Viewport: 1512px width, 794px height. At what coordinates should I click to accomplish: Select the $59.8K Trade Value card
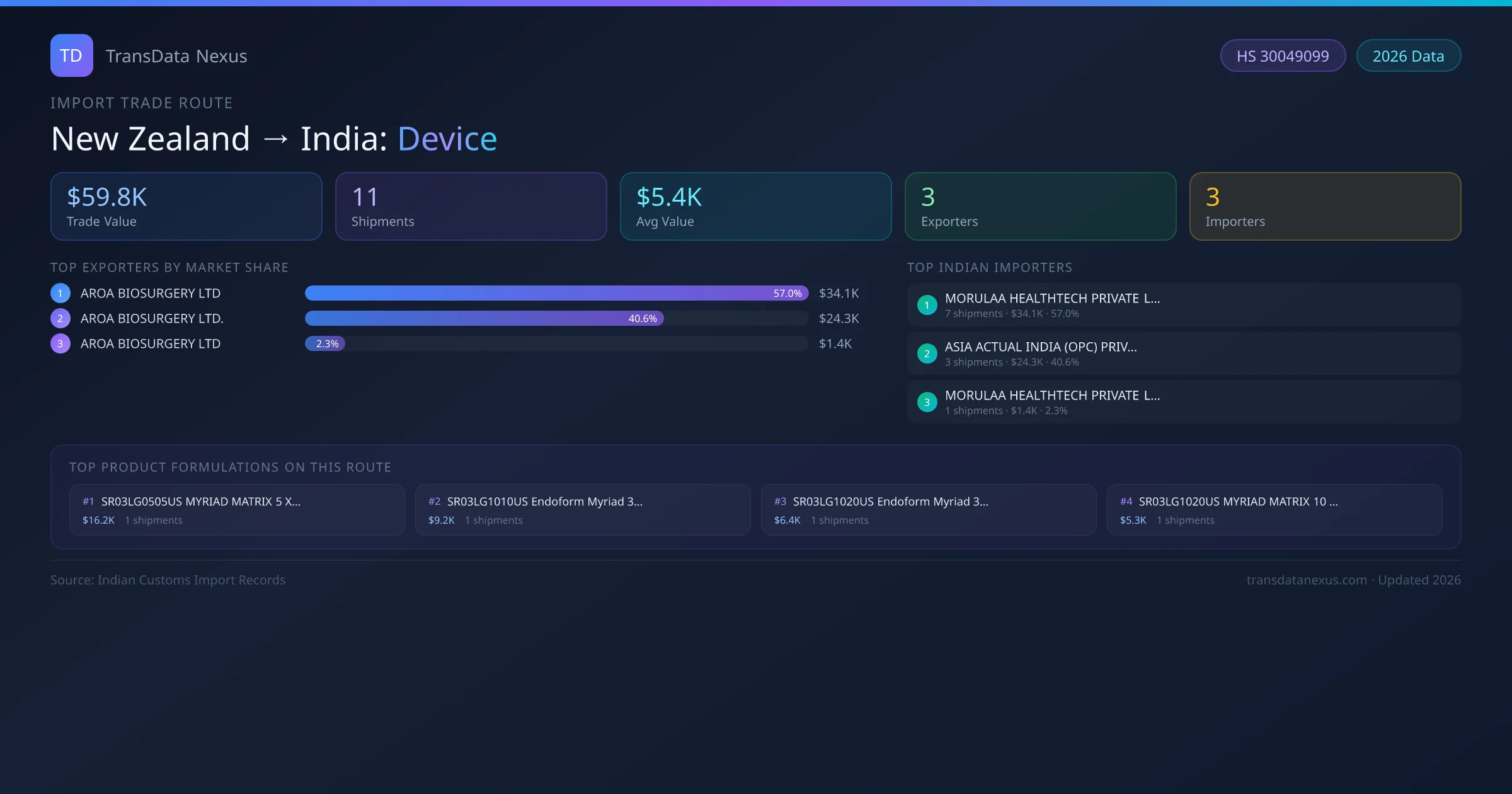click(x=186, y=207)
